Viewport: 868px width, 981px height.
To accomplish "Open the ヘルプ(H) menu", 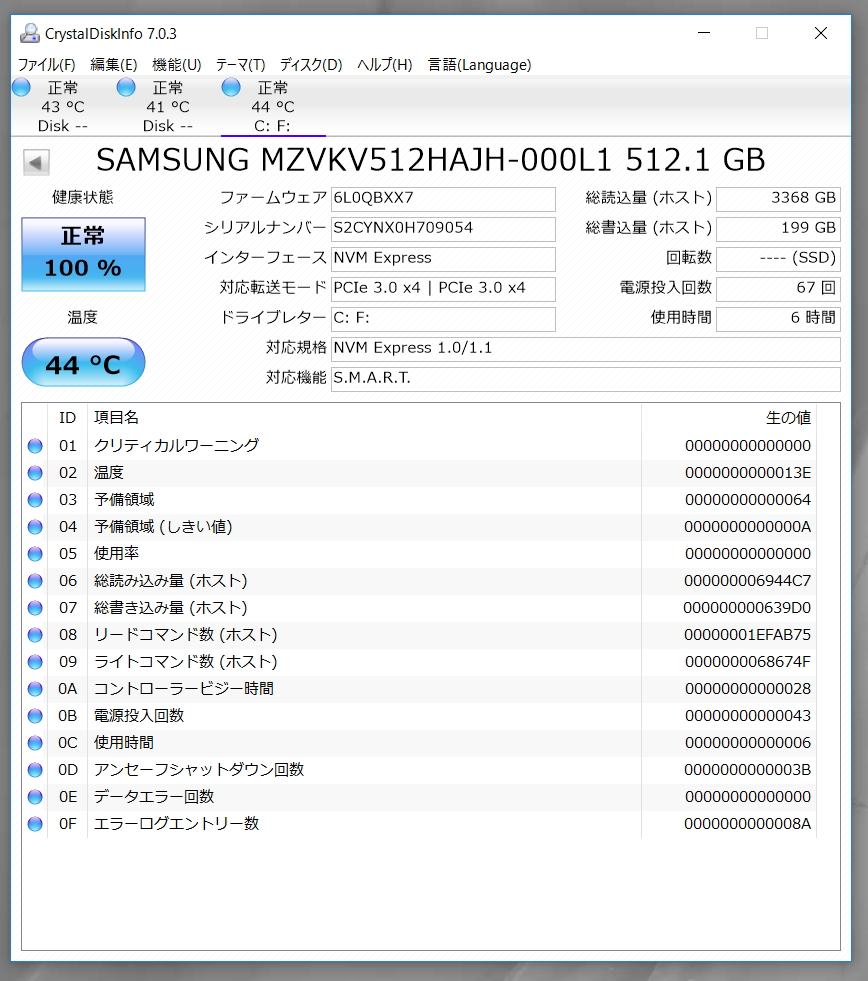I will click(x=385, y=65).
